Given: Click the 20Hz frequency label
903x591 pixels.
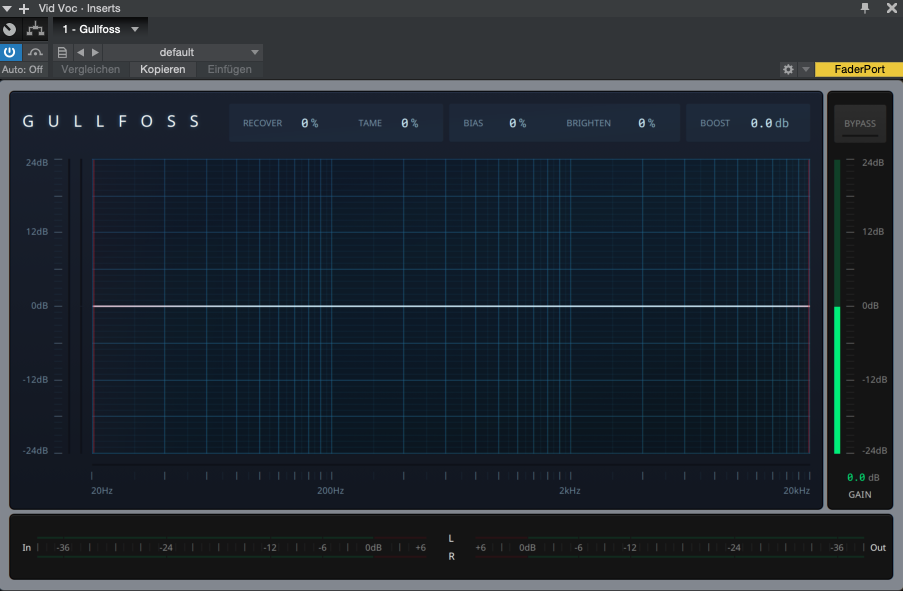Looking at the screenshot, I should pos(102,491).
